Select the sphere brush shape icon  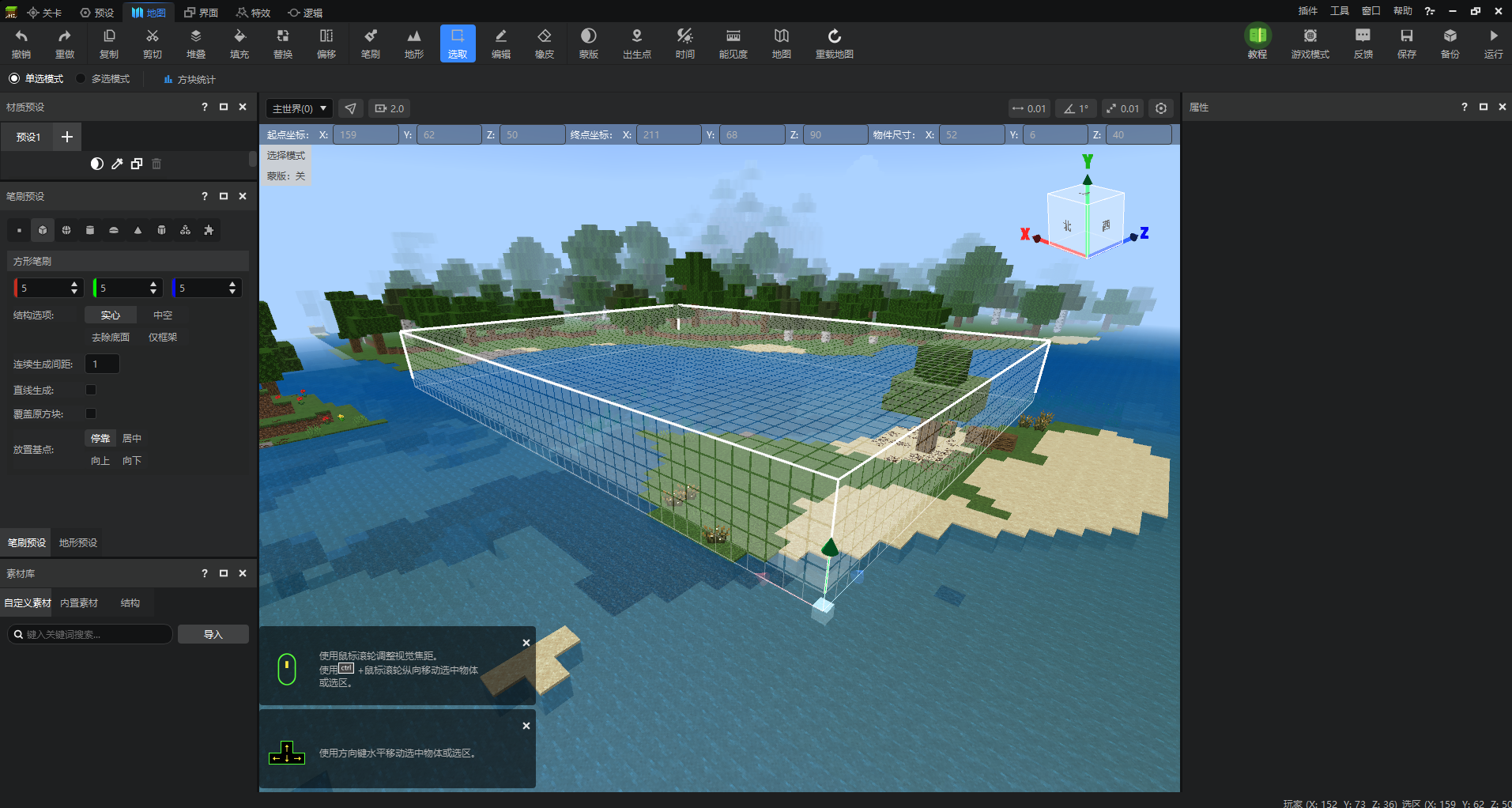(x=66, y=230)
